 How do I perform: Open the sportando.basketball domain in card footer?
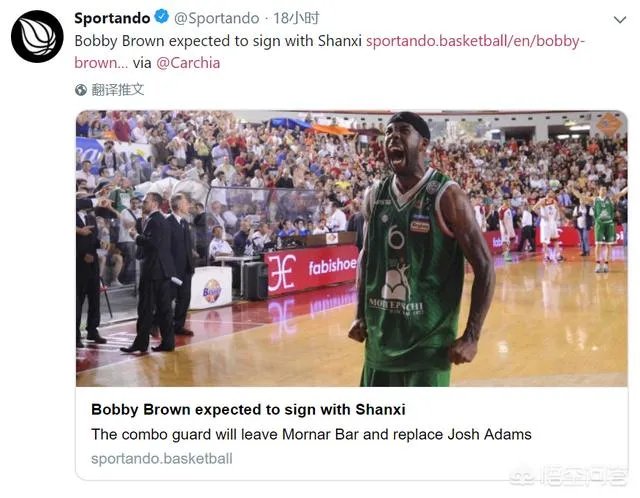tap(162, 459)
